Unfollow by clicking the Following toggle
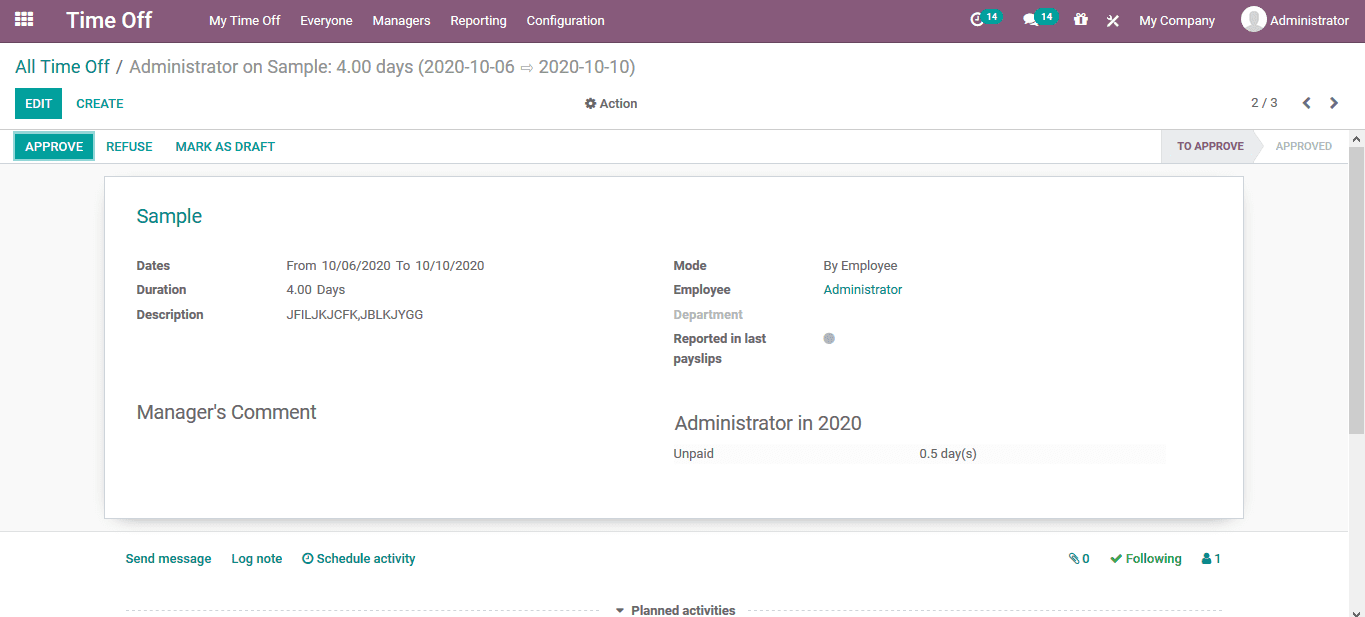The height and width of the screenshot is (617, 1365). click(1145, 558)
